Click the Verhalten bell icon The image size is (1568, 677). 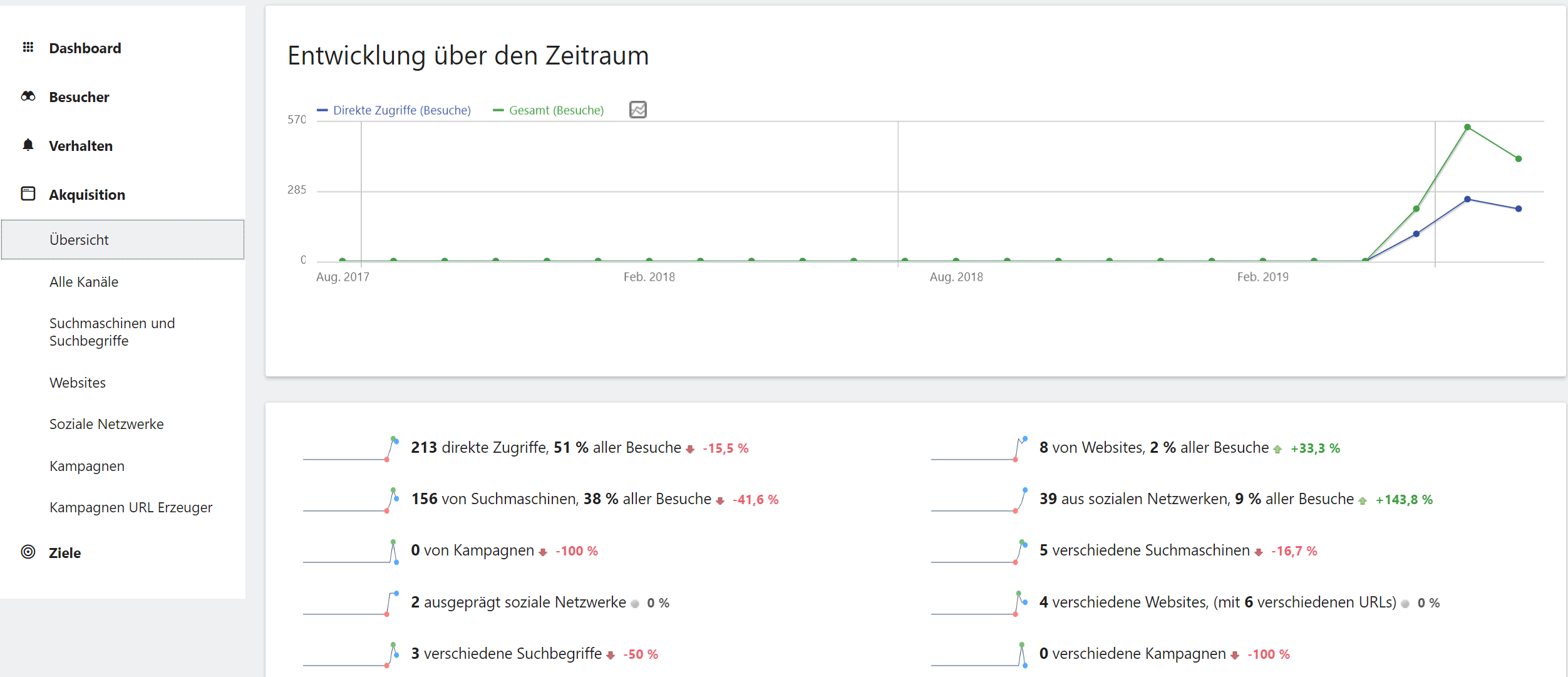click(x=28, y=145)
